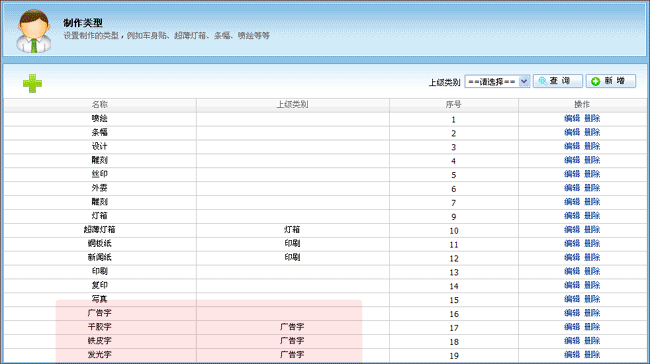The image size is (650, 364).
Task: Click 删除 link for row 发光字
Action: point(592,354)
